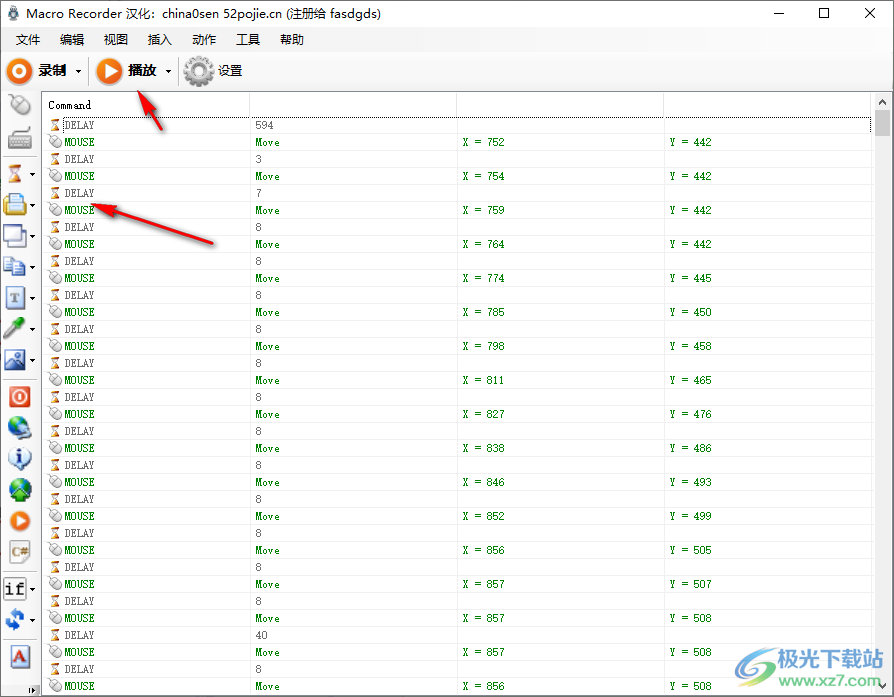Click the globe with green upload arrow
The width and height of the screenshot is (894, 697).
pos(20,489)
